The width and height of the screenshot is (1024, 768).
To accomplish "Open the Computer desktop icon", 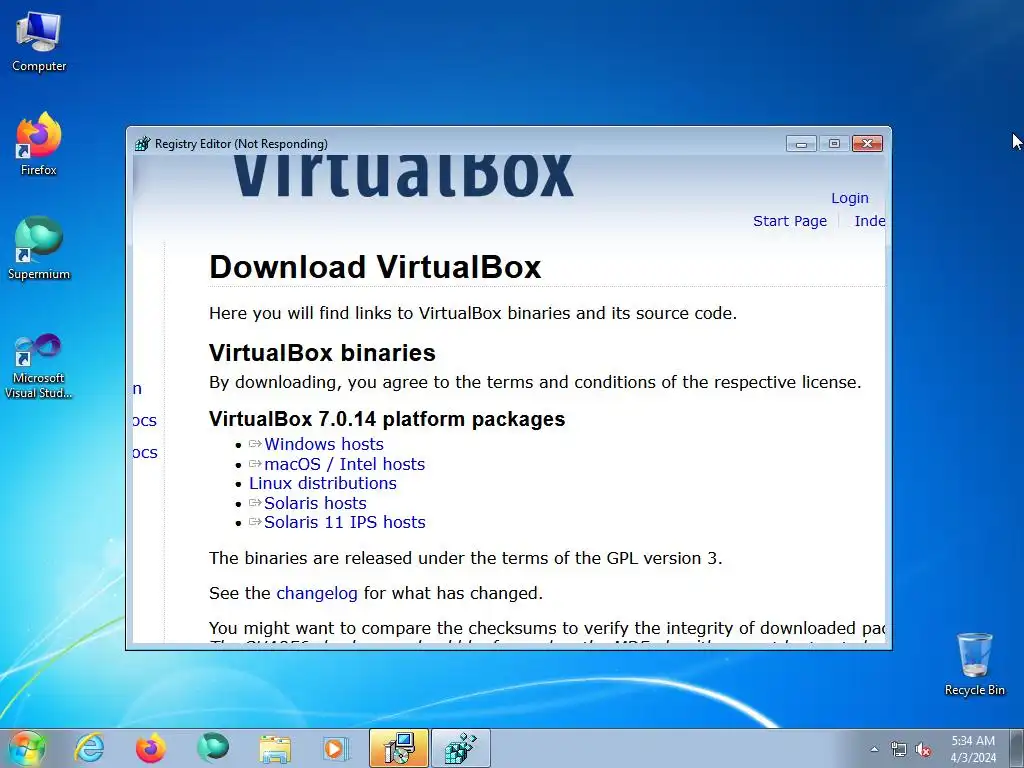I will [x=39, y=42].
